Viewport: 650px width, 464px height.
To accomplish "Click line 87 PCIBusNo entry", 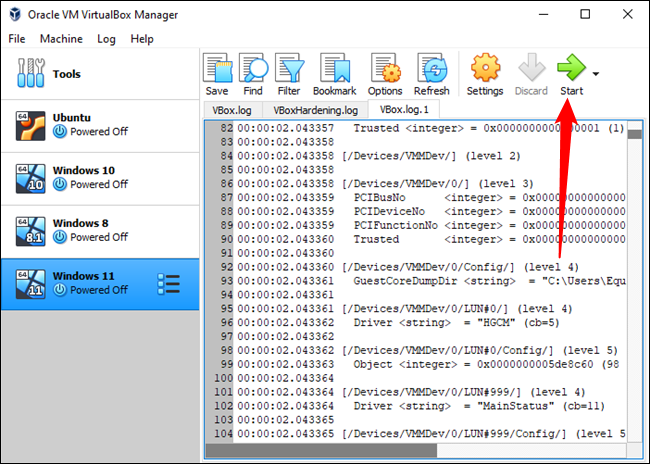I will [x=489, y=198].
